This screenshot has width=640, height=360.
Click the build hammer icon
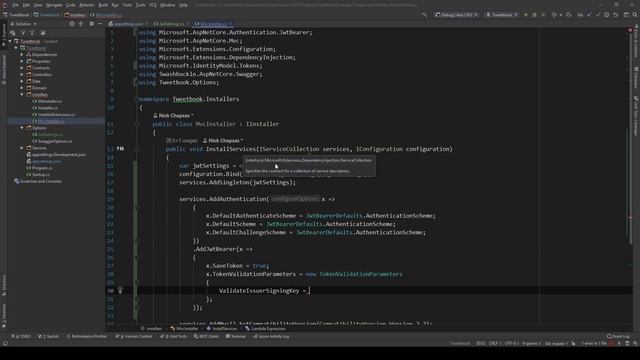425,15
